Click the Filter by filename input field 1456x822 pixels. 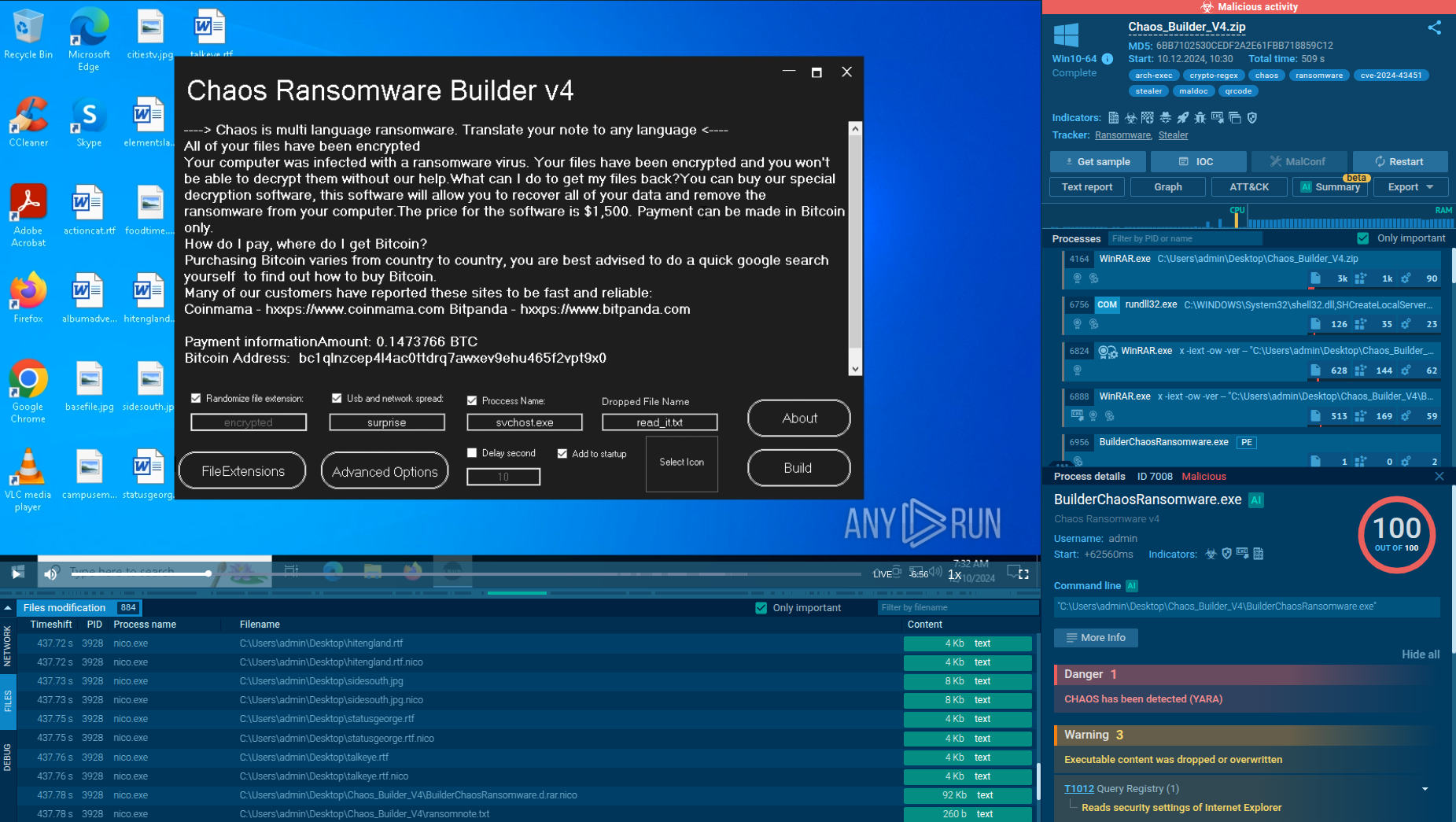(x=958, y=607)
